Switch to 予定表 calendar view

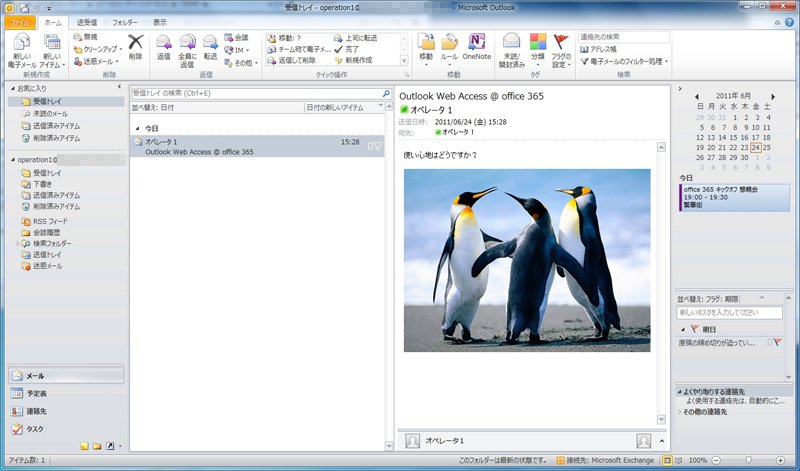pos(66,393)
